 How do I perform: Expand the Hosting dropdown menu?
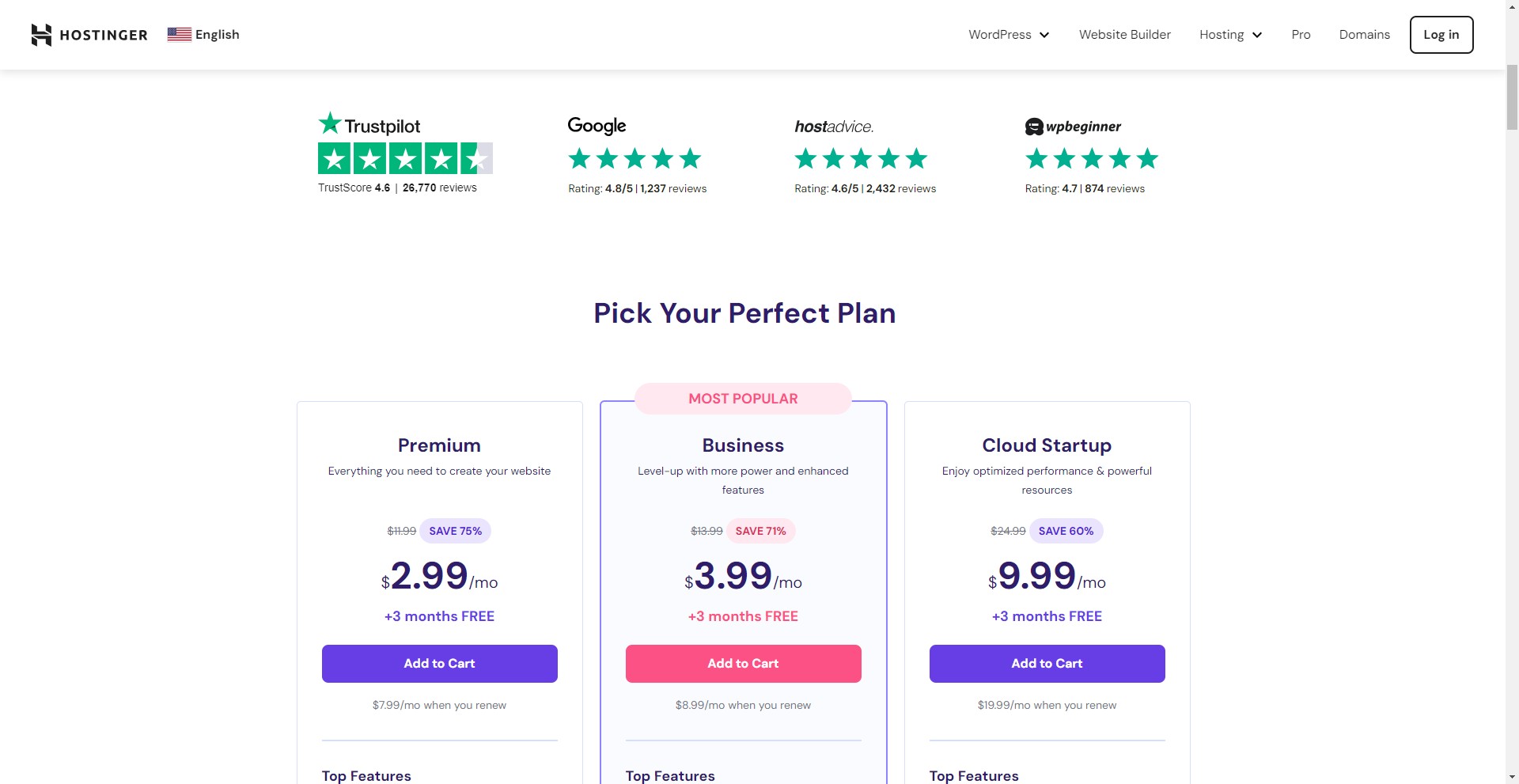click(1230, 35)
